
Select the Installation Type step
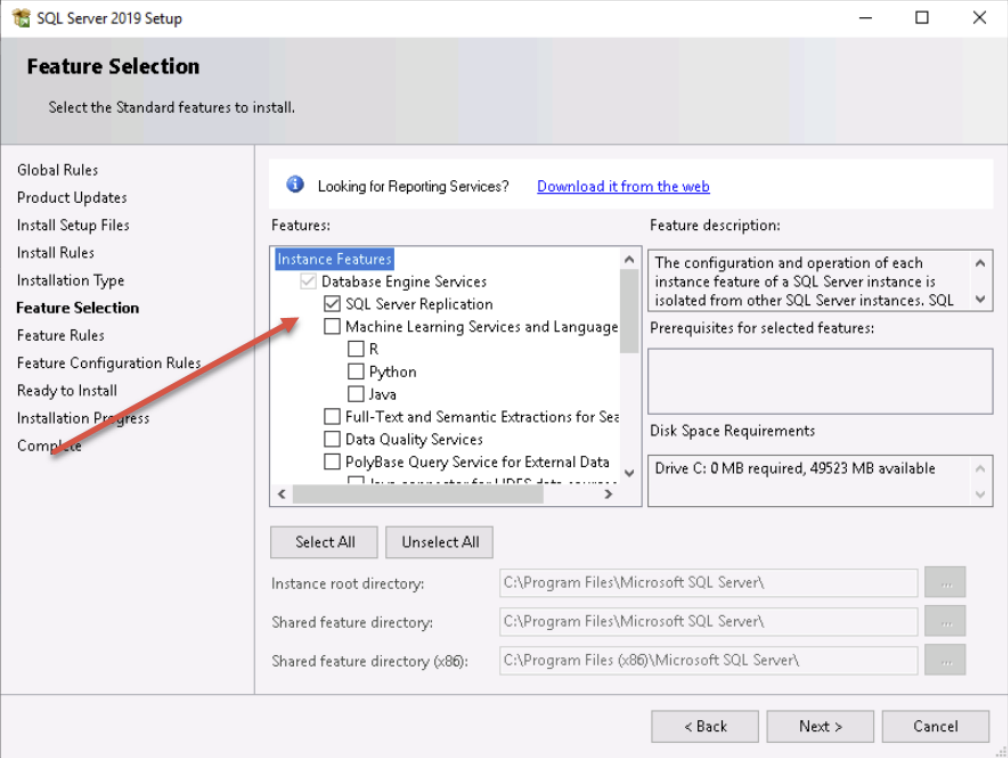pos(71,280)
